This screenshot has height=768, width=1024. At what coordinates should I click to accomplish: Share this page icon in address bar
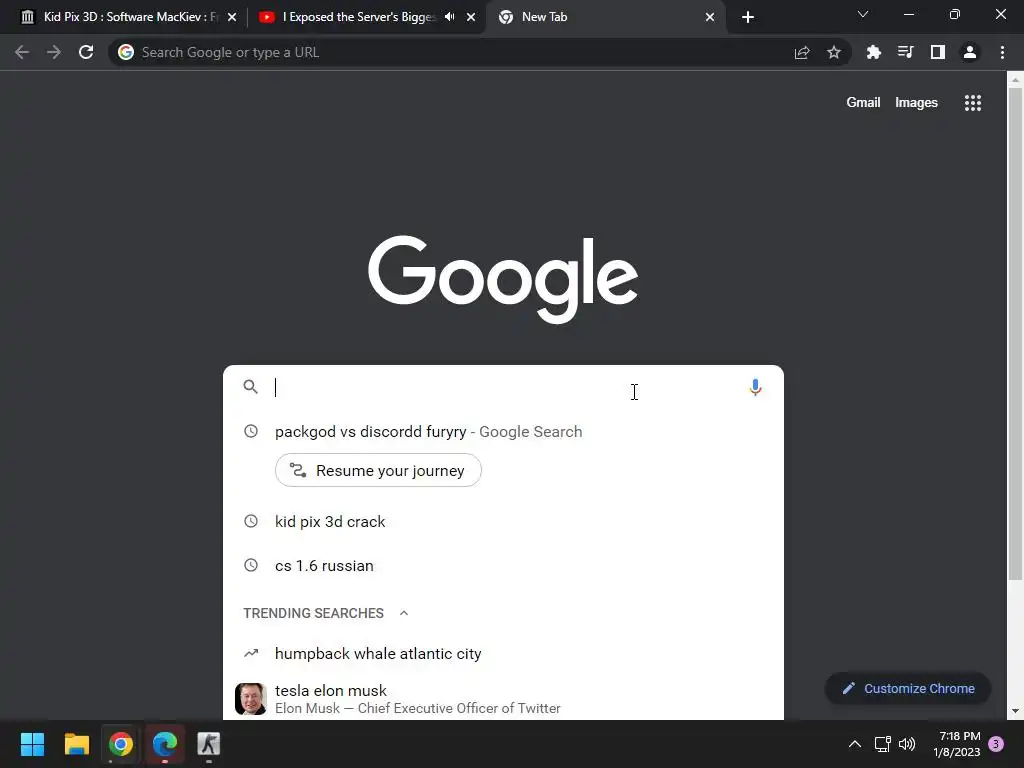[802, 52]
